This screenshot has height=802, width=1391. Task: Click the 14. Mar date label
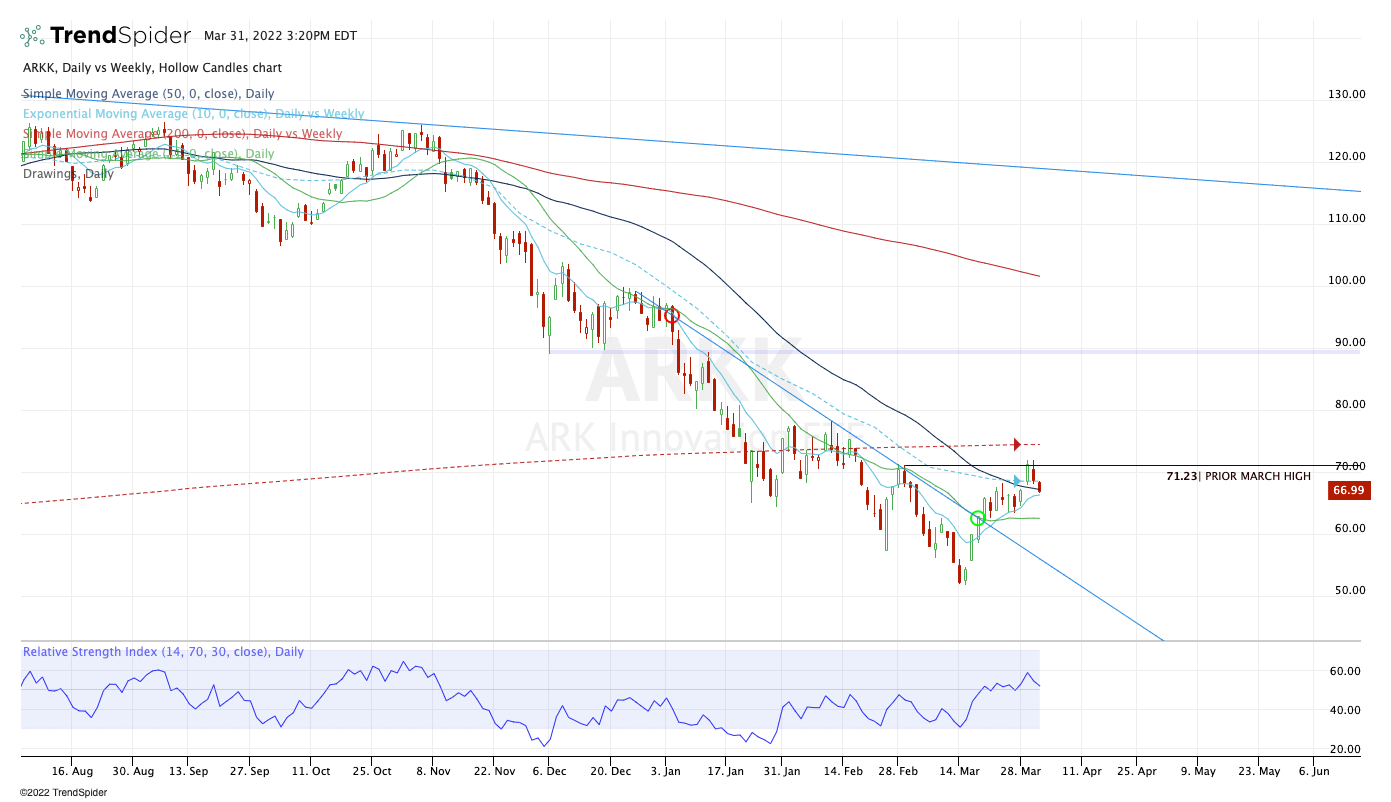pos(960,772)
